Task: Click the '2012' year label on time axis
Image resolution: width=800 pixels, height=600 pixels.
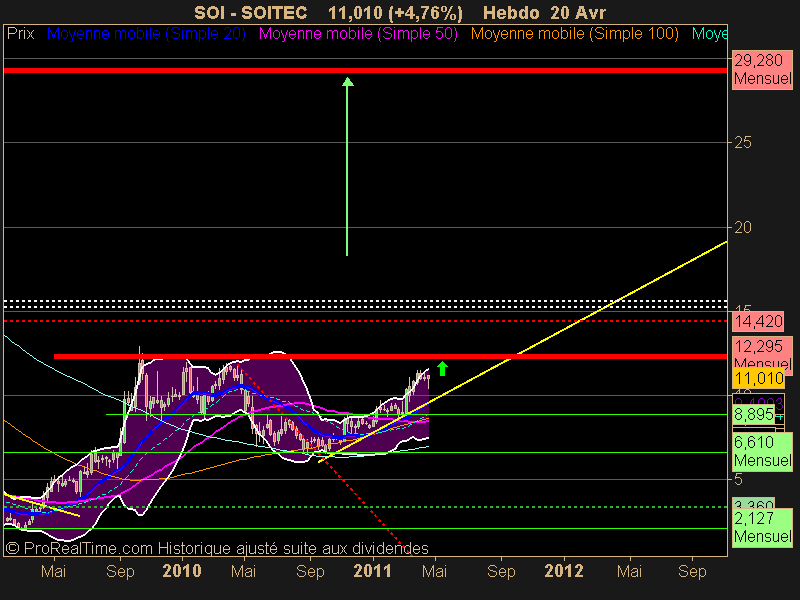Action: point(563,571)
